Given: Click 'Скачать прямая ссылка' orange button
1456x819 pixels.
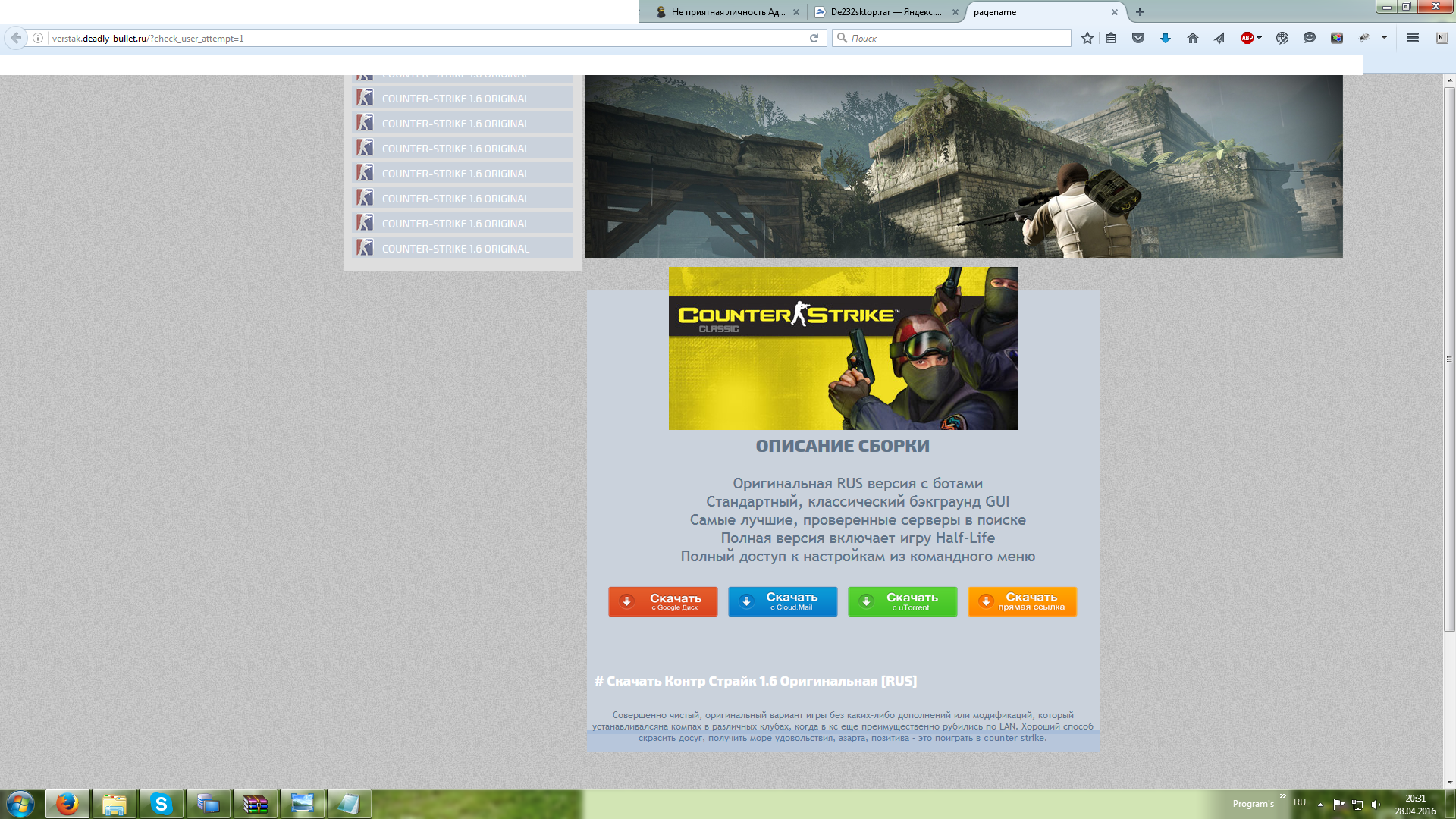Looking at the screenshot, I should pyautogui.click(x=1022, y=601).
